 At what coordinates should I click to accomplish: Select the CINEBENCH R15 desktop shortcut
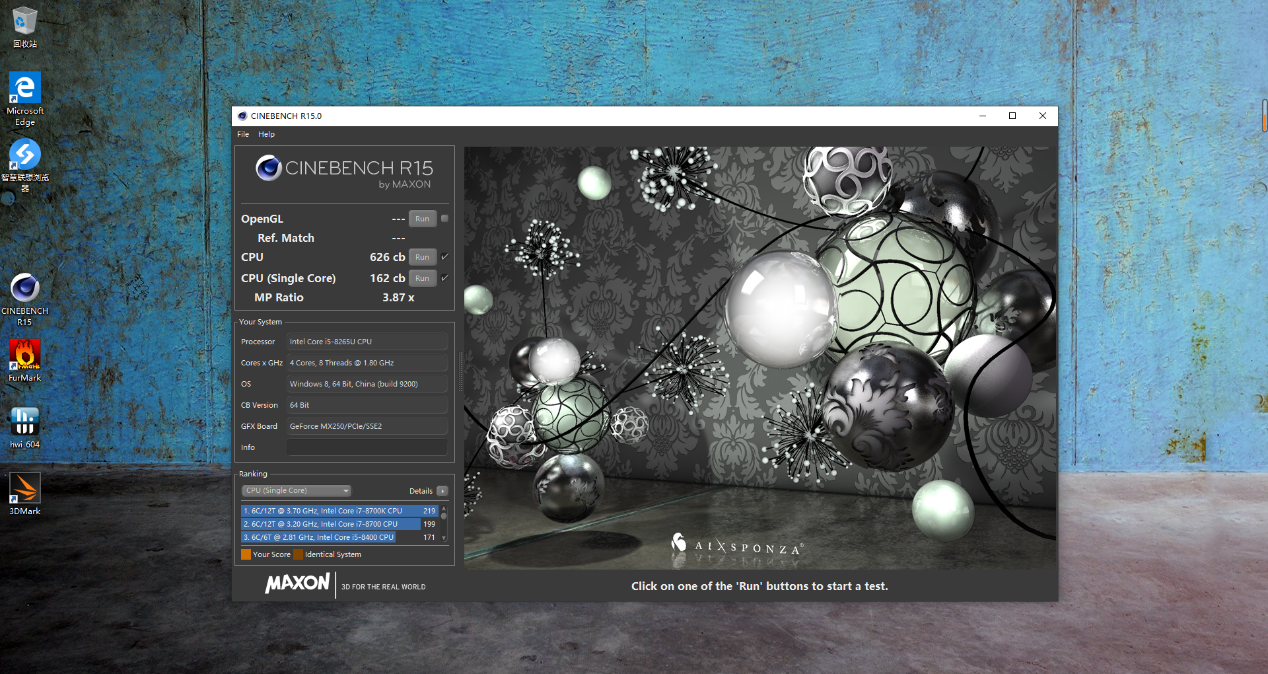click(x=25, y=290)
